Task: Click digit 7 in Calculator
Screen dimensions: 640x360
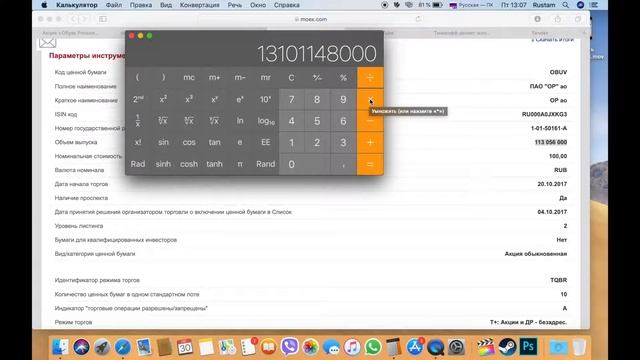Action: click(291, 100)
